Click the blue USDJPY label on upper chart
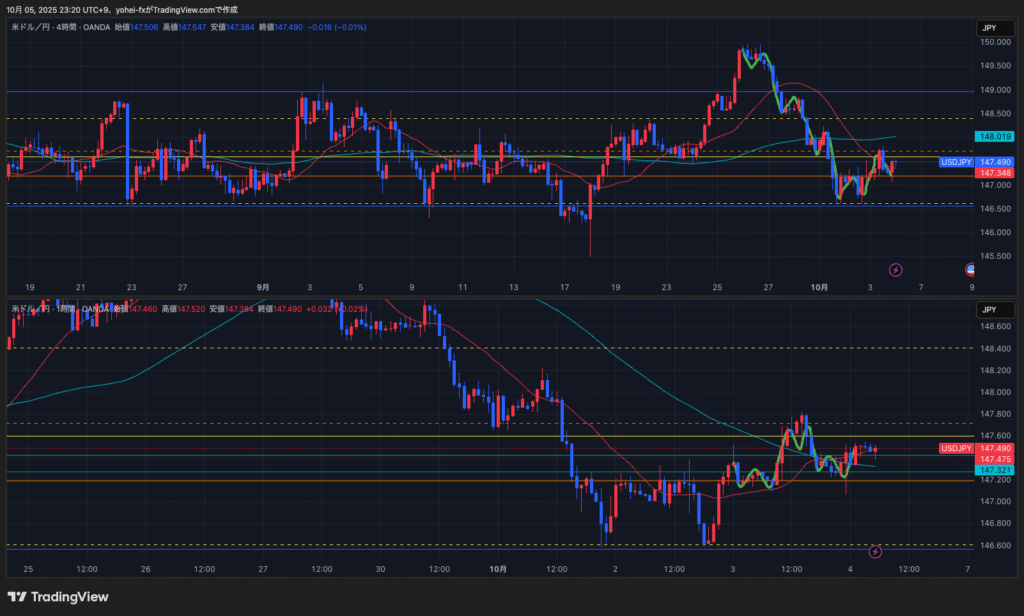Viewport: 1024px width, 616px height. [956, 162]
